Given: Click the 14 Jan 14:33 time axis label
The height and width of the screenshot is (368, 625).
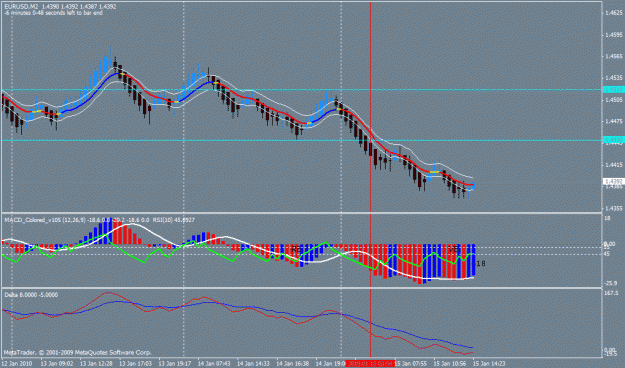Looking at the screenshot, I should click(254, 364).
